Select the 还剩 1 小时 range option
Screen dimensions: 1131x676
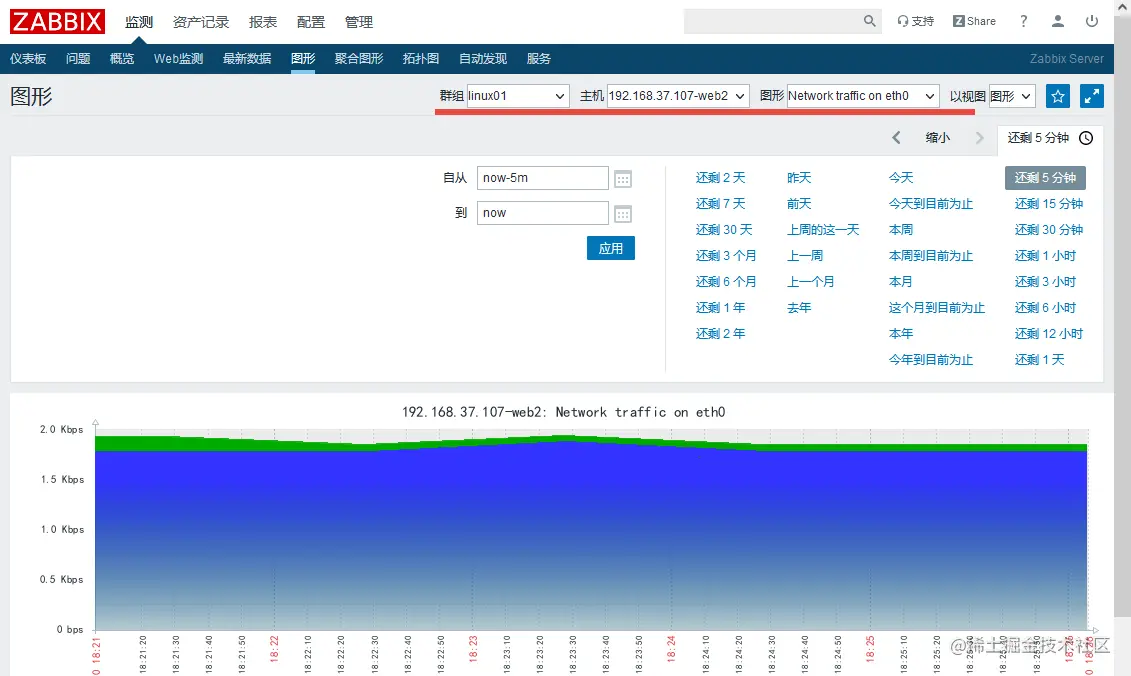(1045, 255)
